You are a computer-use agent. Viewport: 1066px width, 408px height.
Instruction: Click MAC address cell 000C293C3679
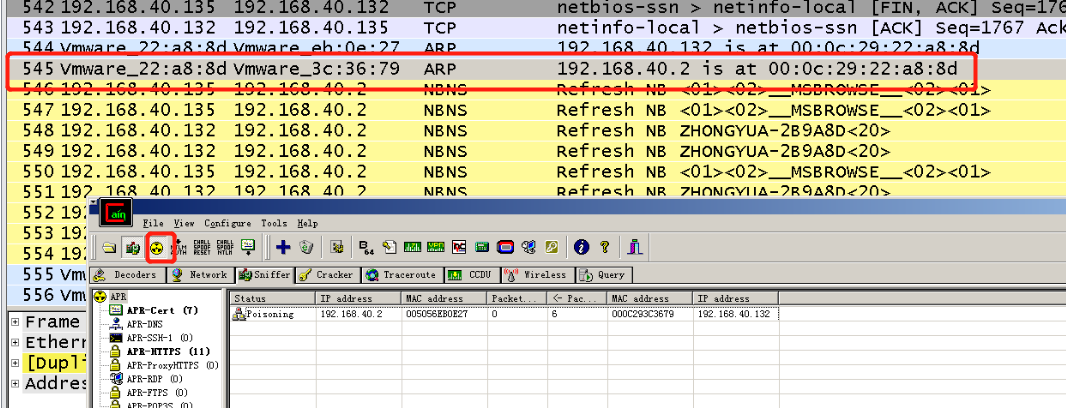642,314
